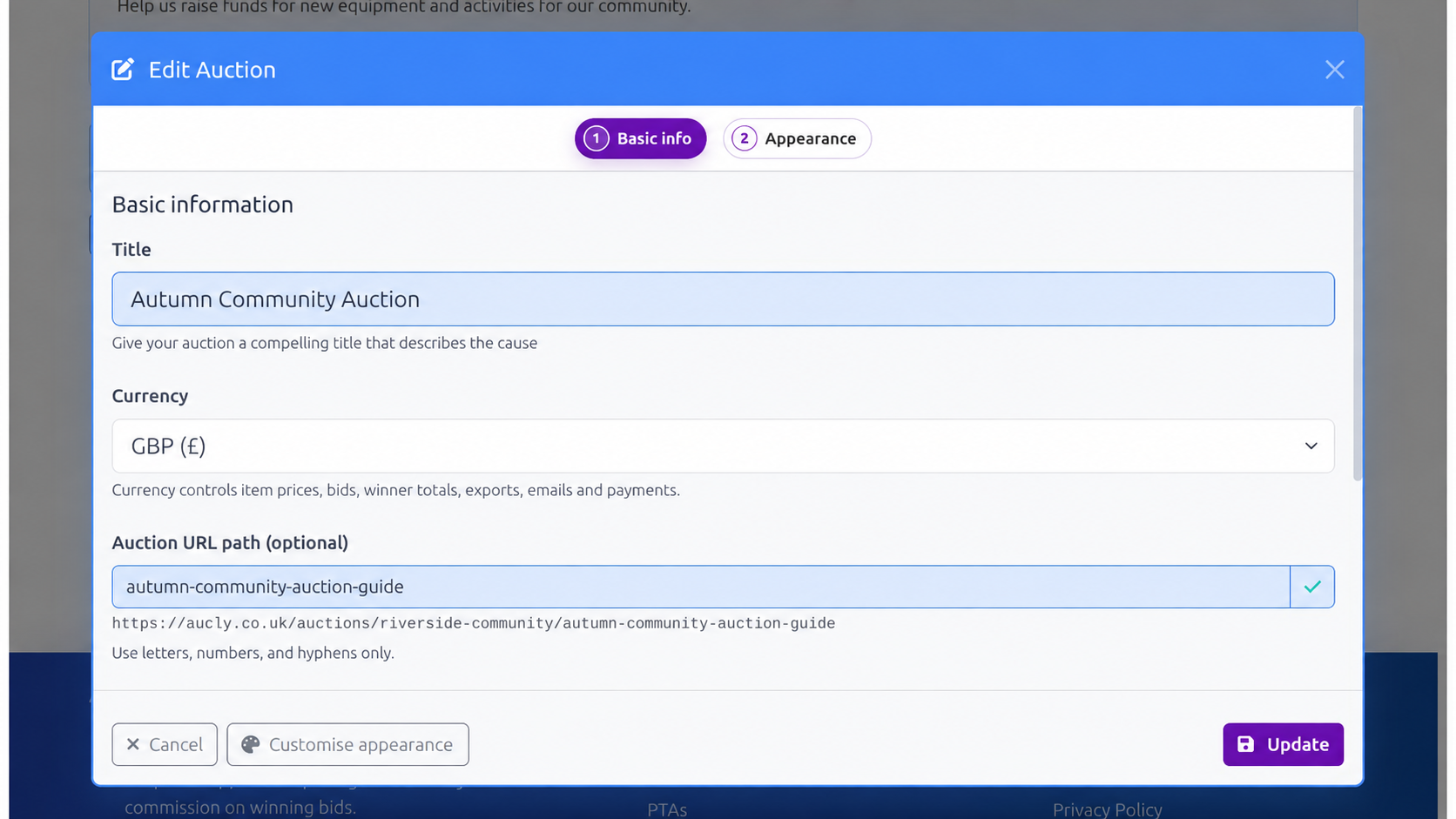Select the auction URL preview text
Viewport: 1456px width, 819px height.
[474, 623]
